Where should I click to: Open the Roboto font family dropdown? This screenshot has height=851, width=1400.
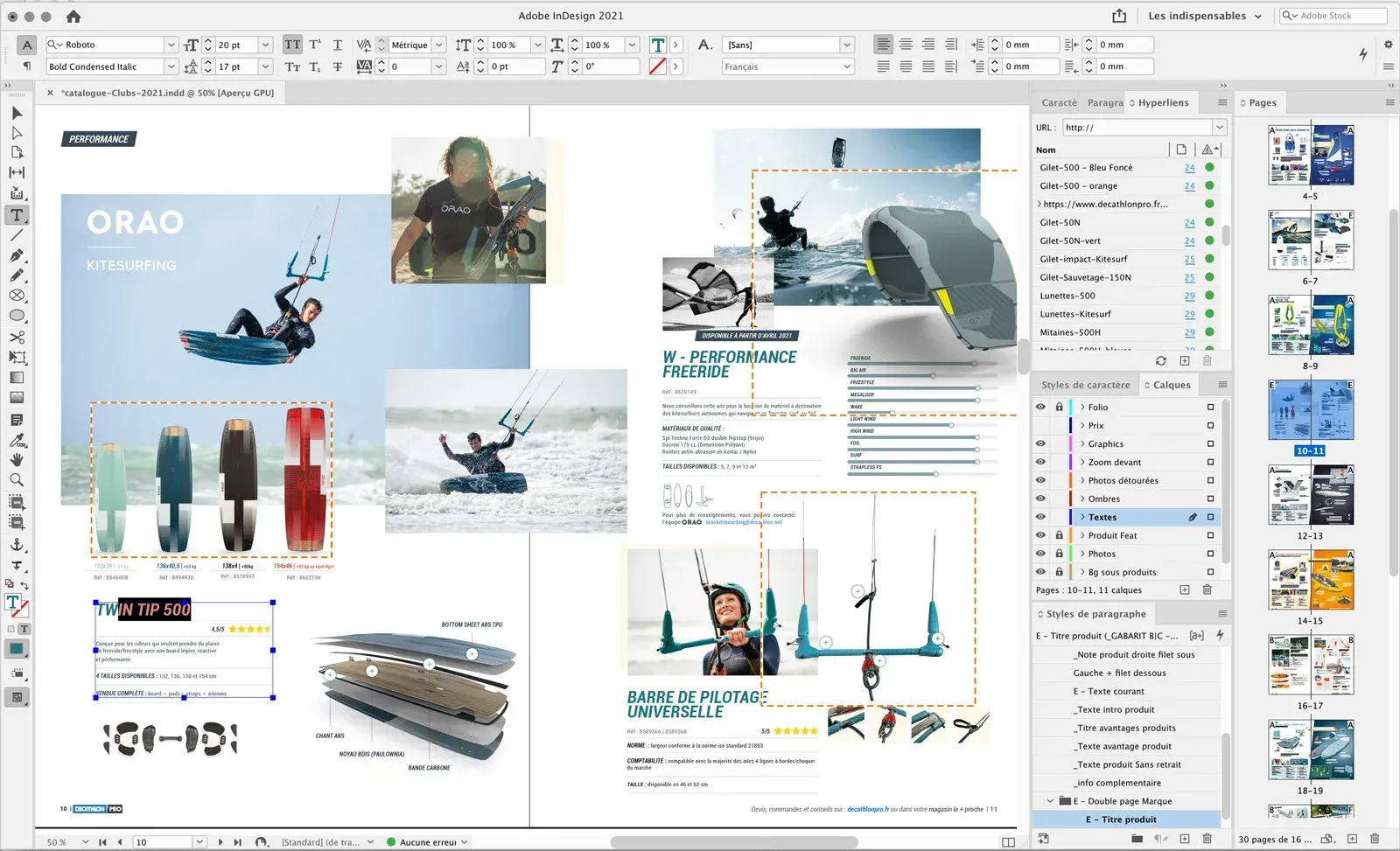171,45
